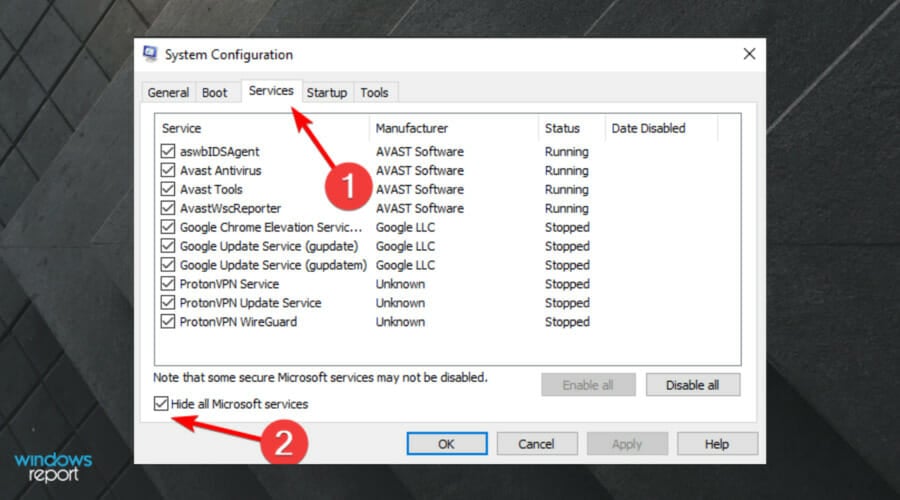Click the Disable all button

(x=693, y=385)
